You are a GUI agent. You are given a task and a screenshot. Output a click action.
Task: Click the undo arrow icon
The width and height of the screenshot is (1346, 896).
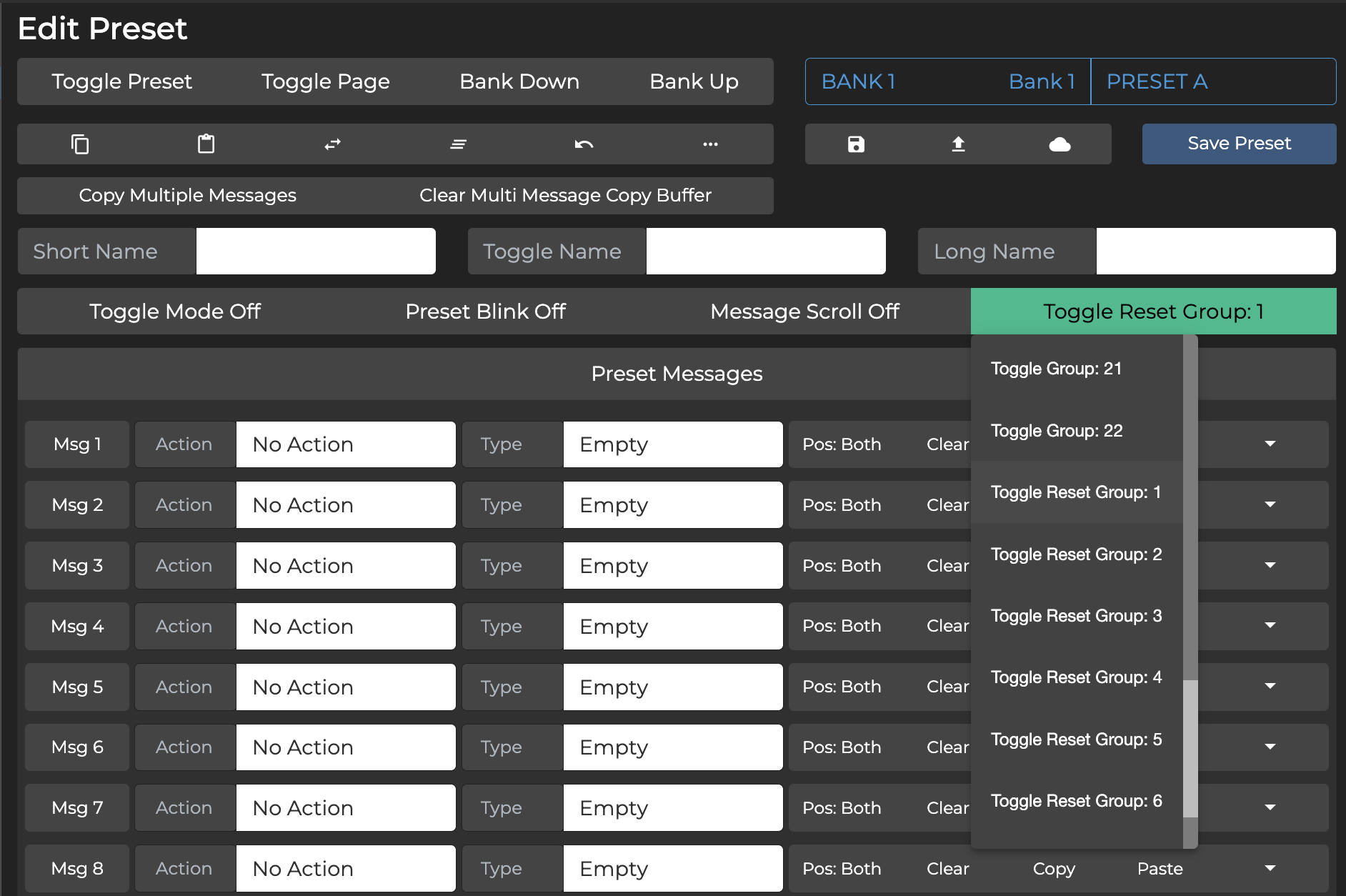click(584, 144)
